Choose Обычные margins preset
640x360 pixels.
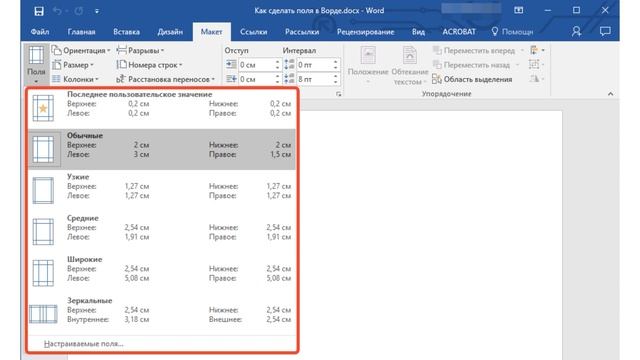point(162,149)
